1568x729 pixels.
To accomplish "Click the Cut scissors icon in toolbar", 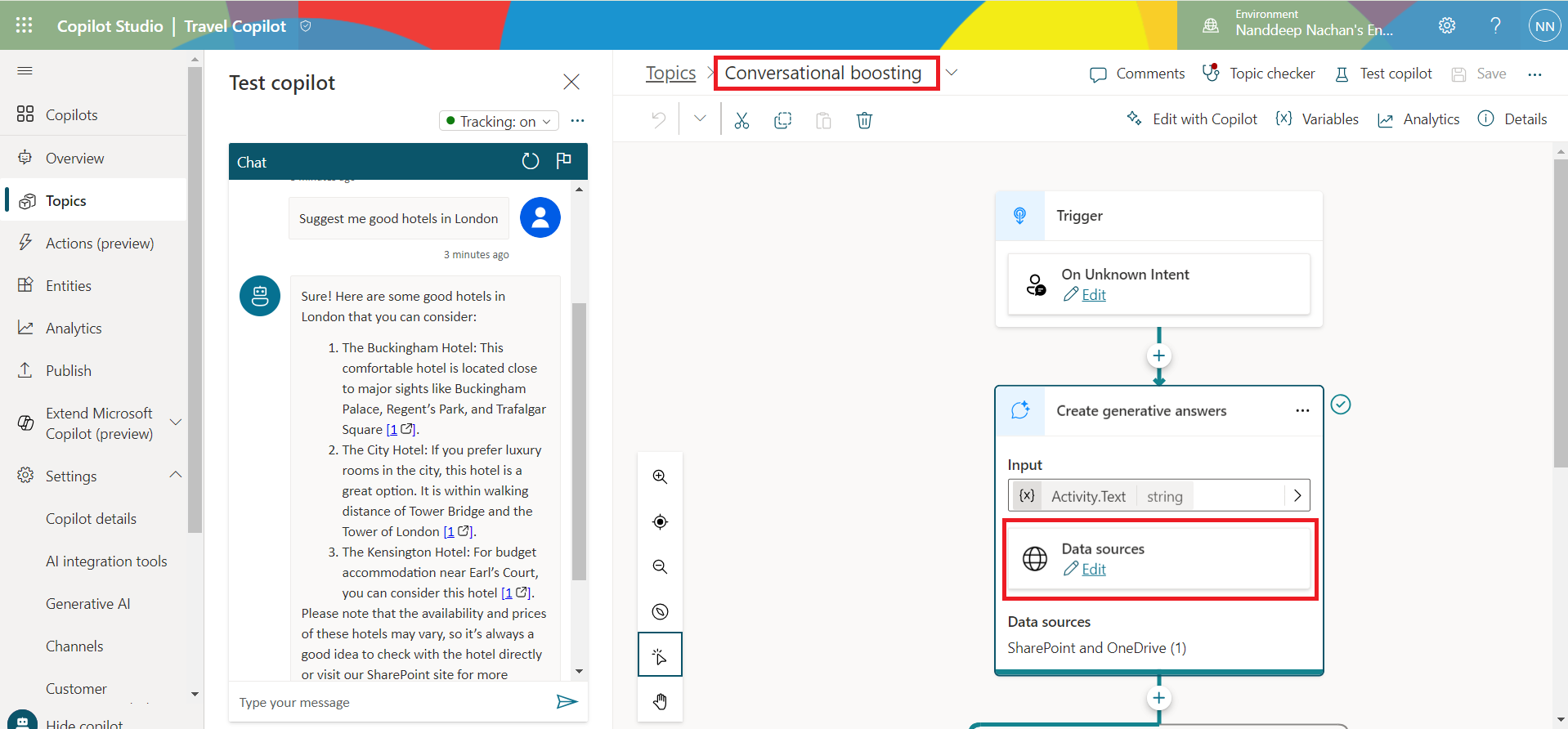I will [741, 121].
